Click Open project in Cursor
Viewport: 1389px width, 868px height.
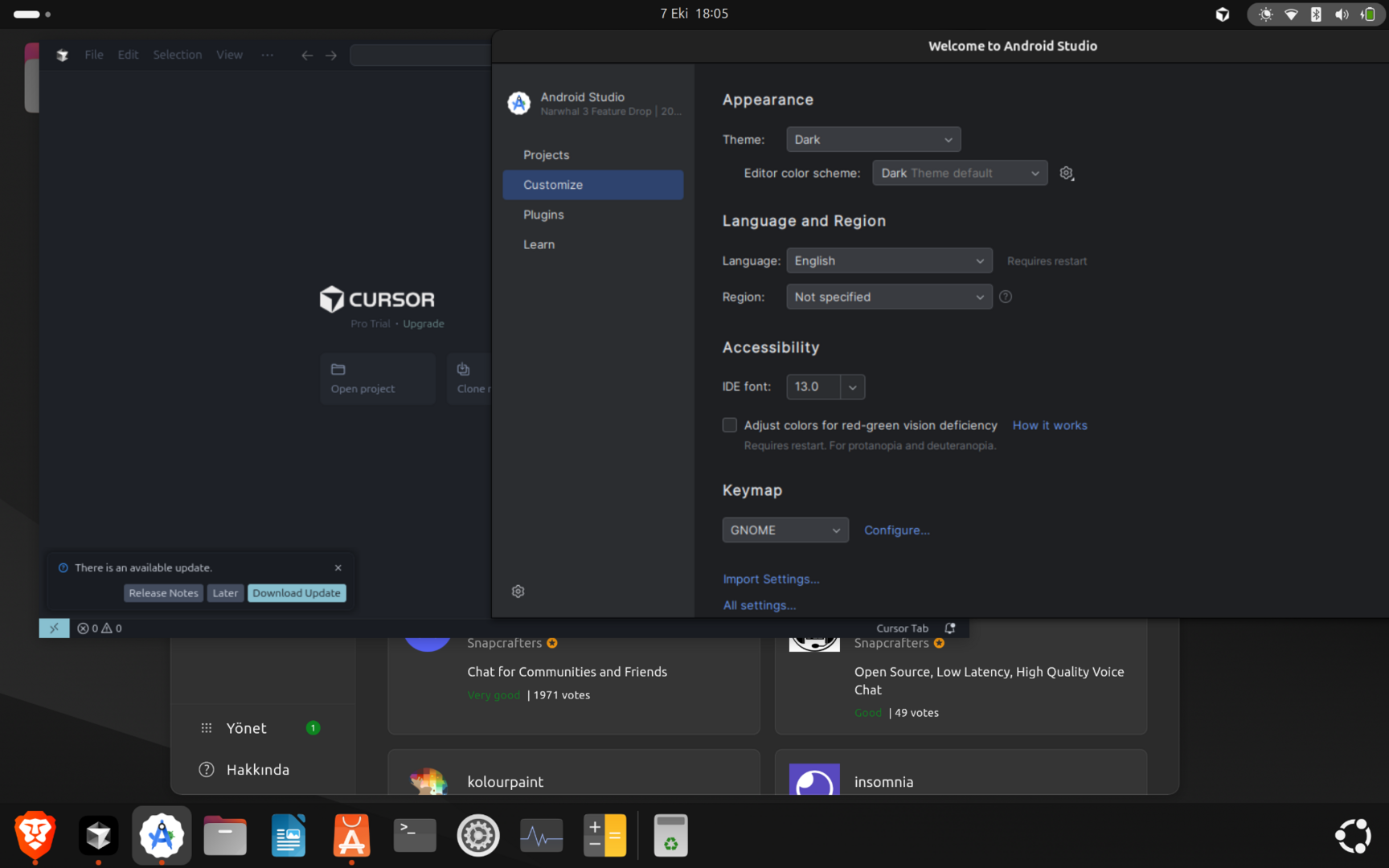pyautogui.click(x=378, y=379)
